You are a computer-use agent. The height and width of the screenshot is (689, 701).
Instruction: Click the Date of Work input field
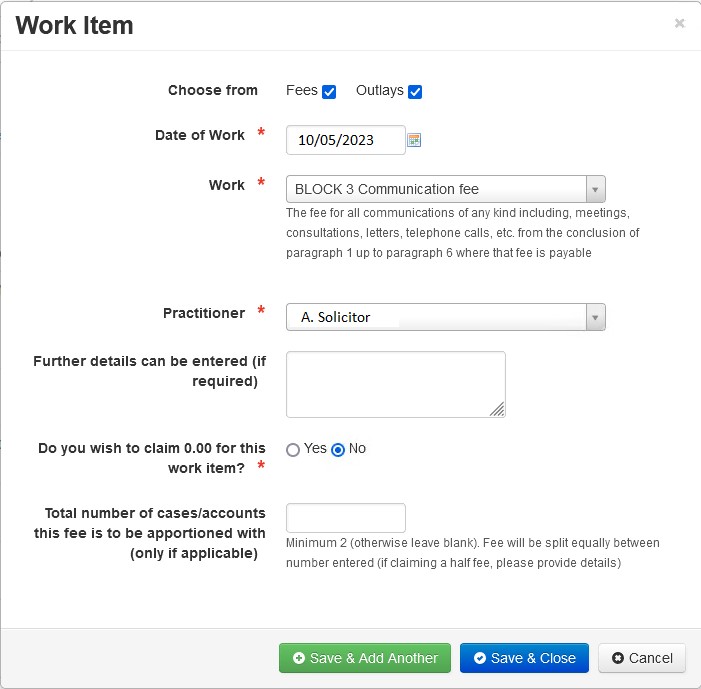point(346,140)
